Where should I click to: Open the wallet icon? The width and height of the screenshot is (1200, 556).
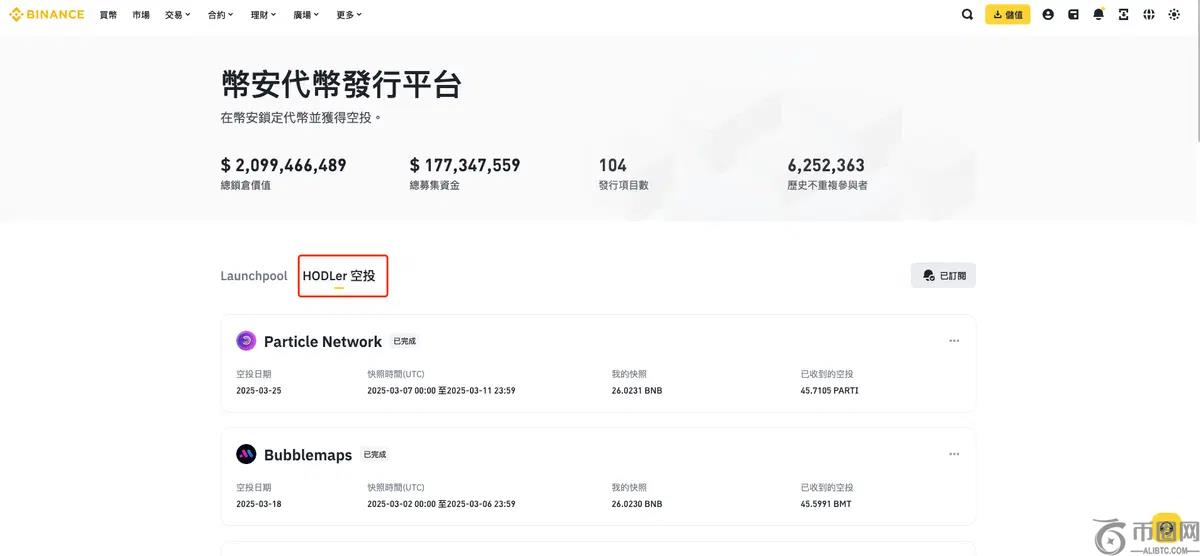[1073, 15]
